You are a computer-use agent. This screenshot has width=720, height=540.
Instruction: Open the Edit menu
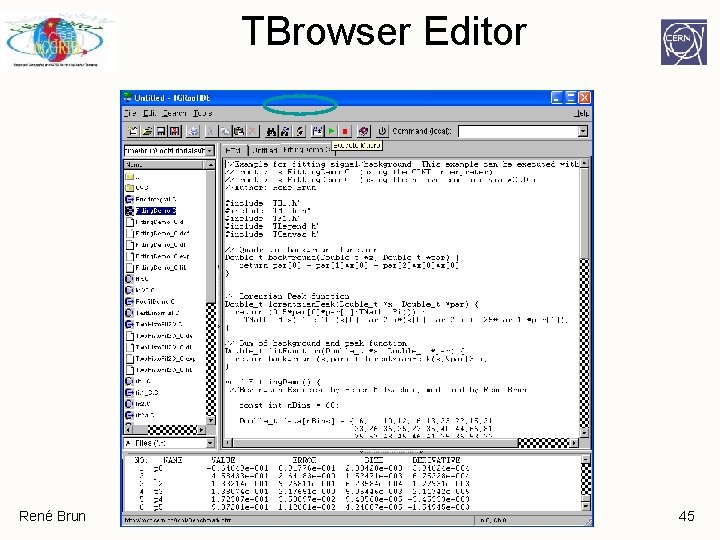pos(150,113)
